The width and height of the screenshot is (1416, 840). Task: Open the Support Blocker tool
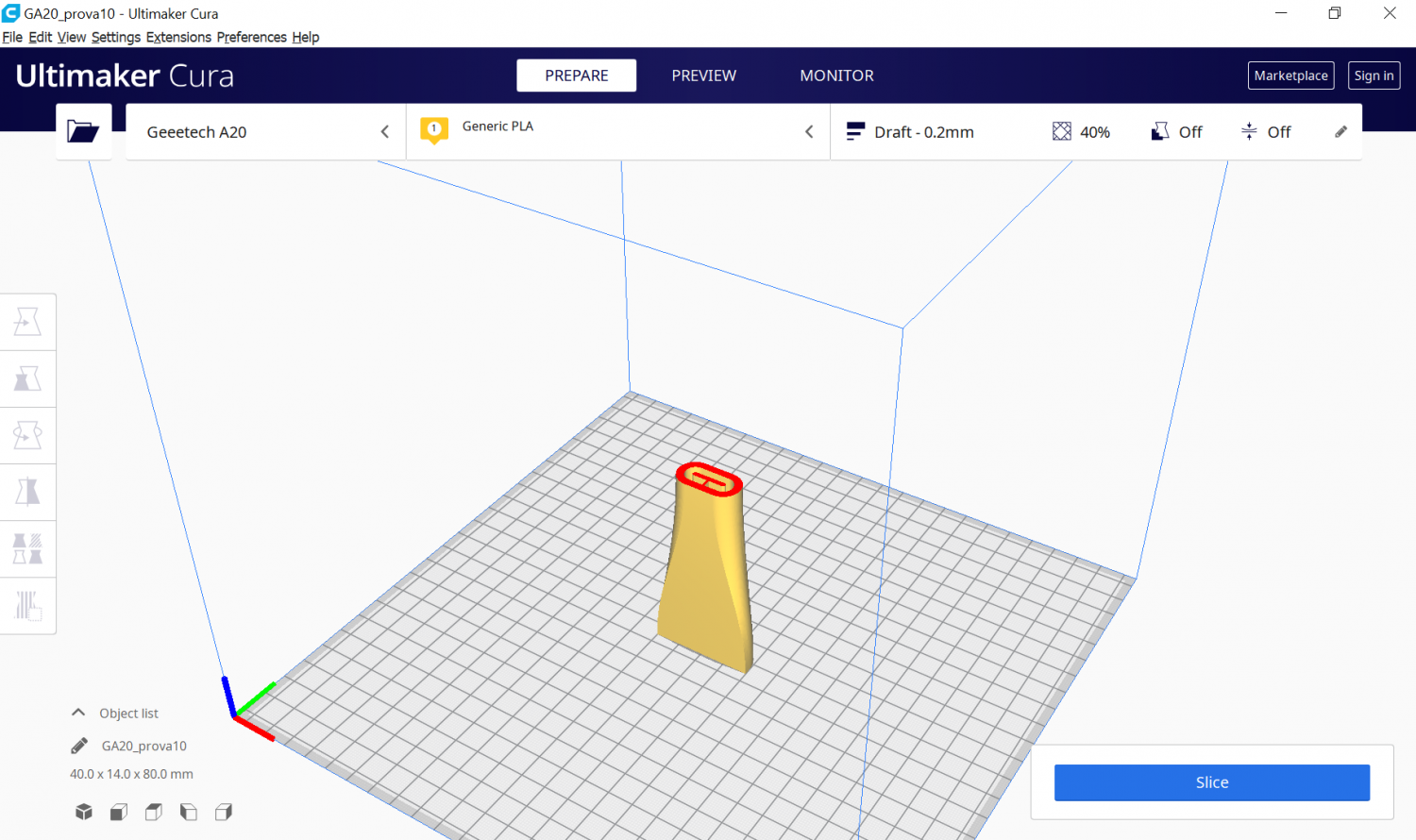(27, 605)
